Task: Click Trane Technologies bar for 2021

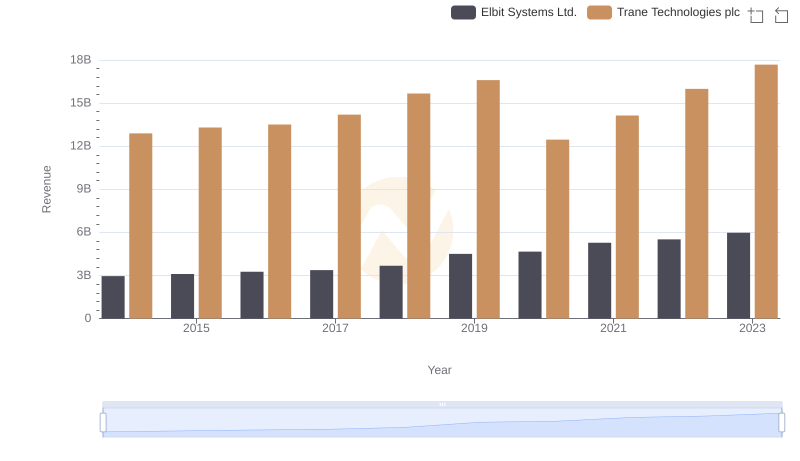Action: pyautogui.click(x=627, y=217)
